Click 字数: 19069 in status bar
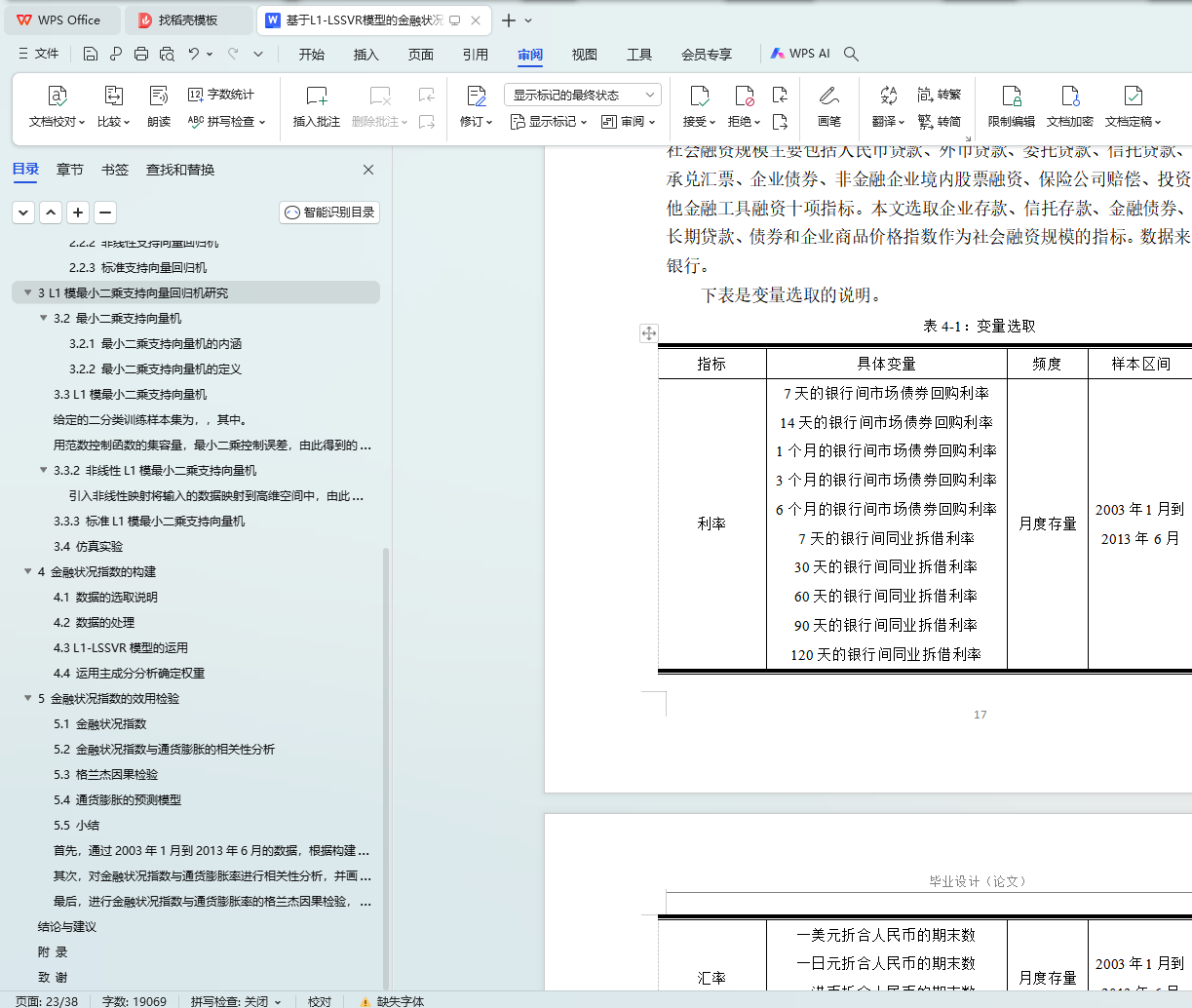This screenshot has height=1008, width=1192. coord(135,1001)
